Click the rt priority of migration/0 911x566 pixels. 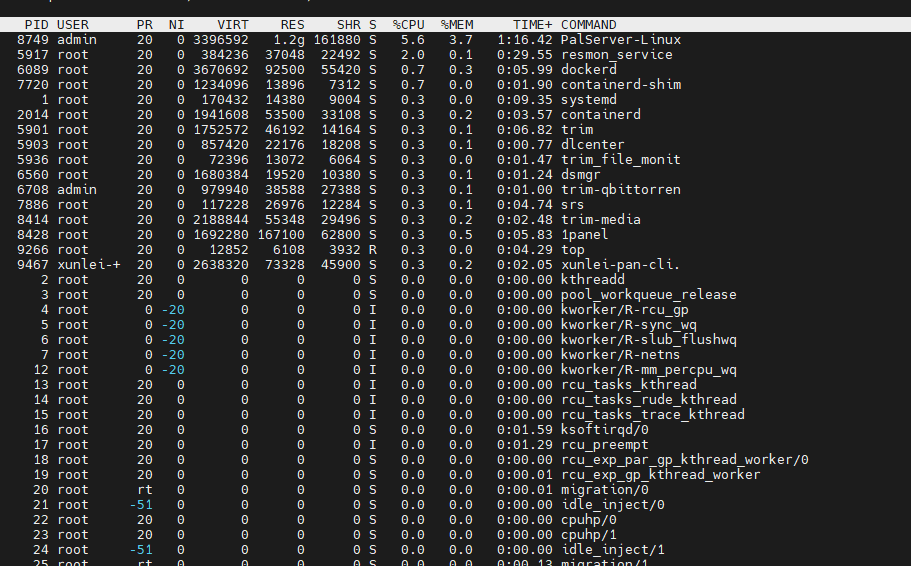pos(145,490)
